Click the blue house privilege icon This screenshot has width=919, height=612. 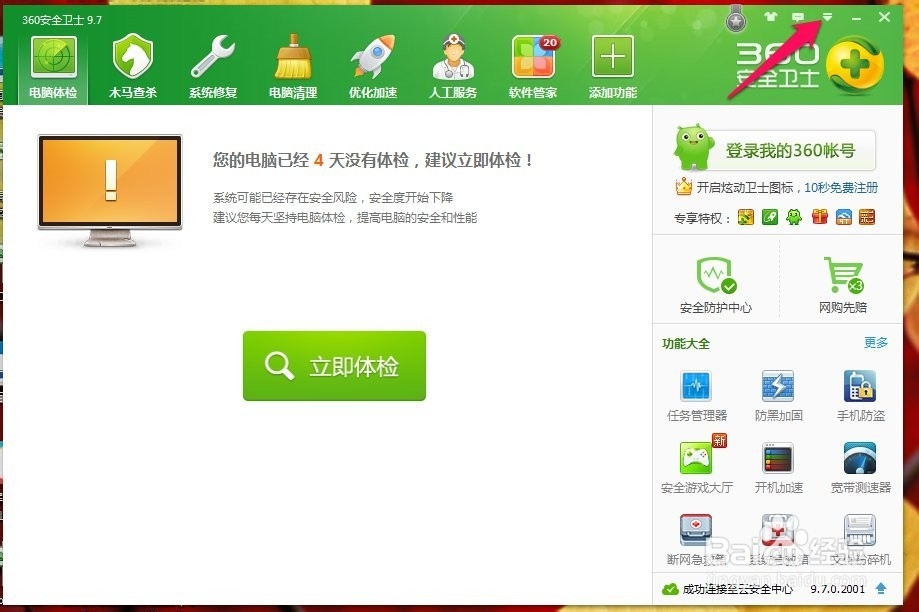pos(843,217)
